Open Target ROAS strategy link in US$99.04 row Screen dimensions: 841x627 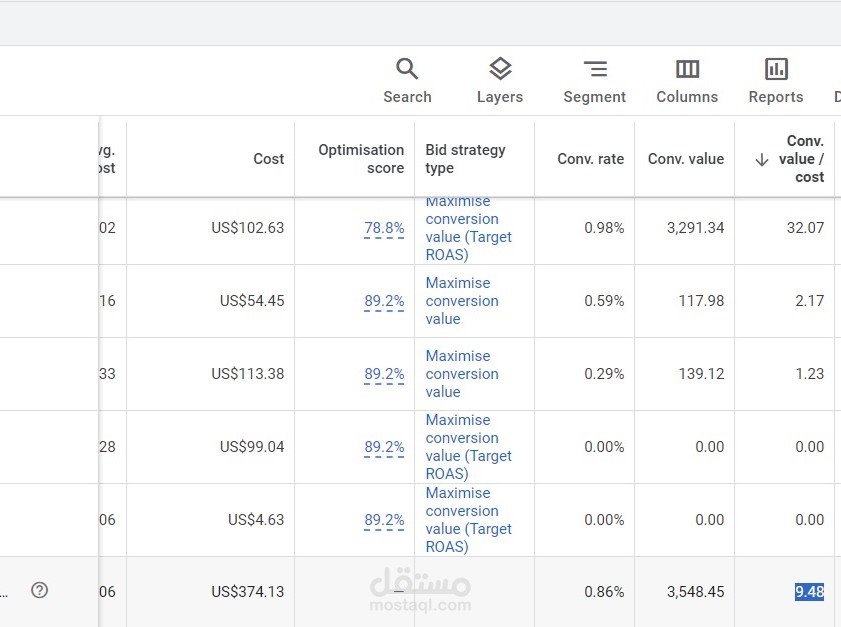tap(468, 447)
